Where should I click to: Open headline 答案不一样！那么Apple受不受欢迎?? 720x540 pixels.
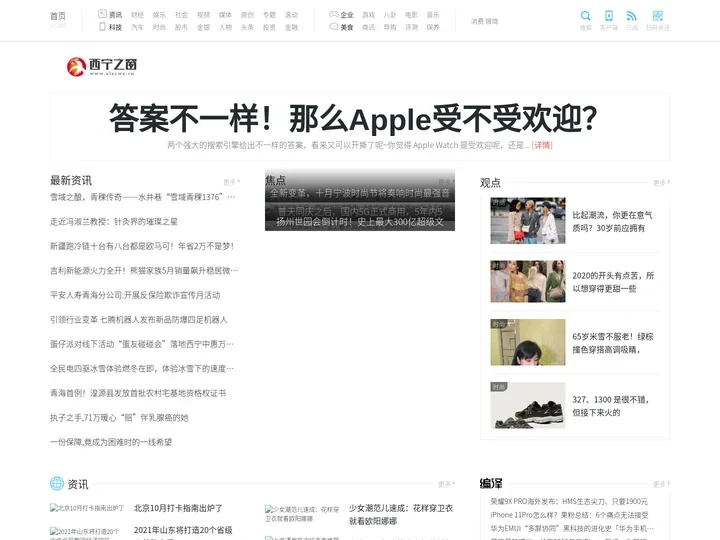pyautogui.click(x=353, y=118)
